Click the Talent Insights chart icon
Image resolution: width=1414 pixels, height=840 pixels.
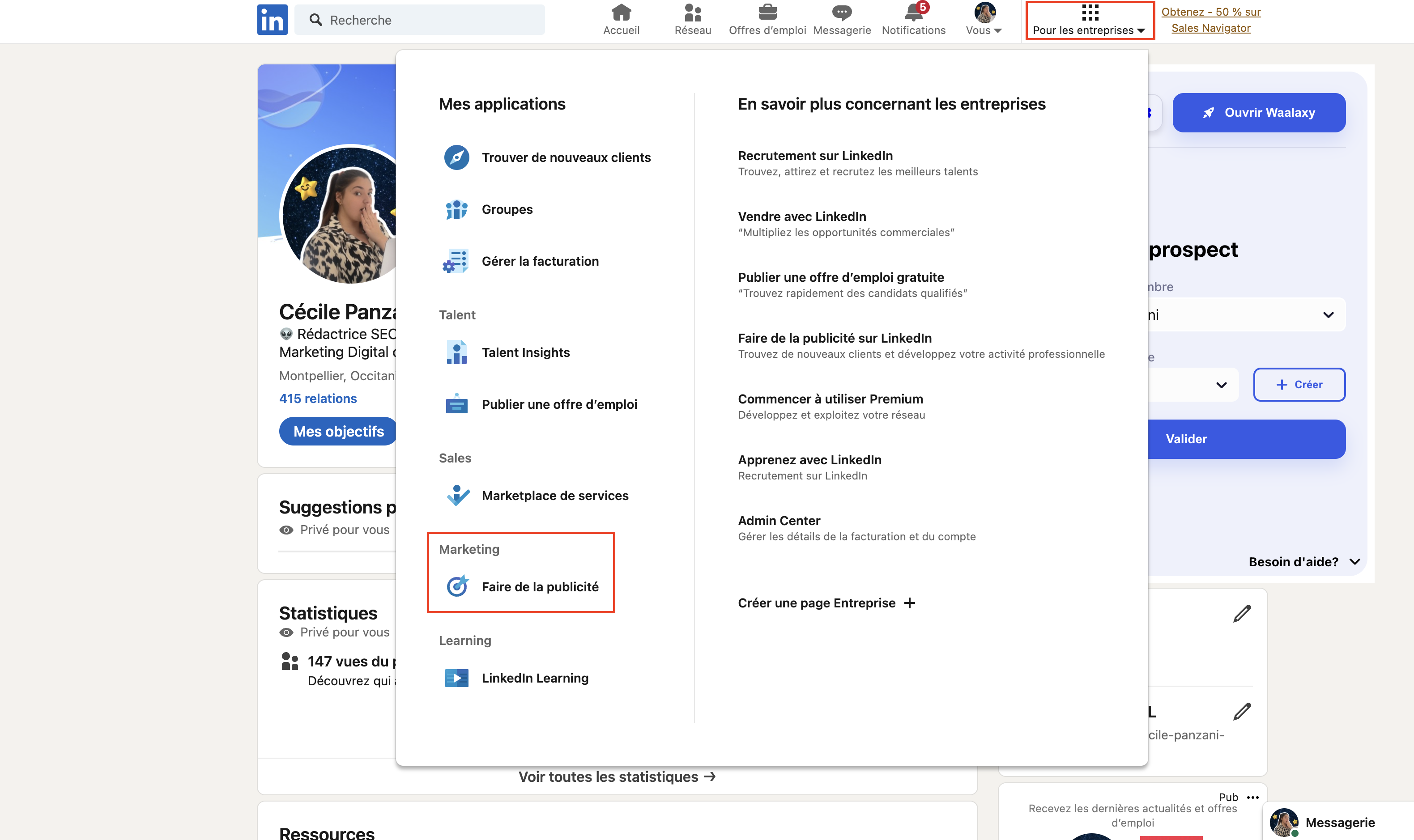(x=456, y=352)
